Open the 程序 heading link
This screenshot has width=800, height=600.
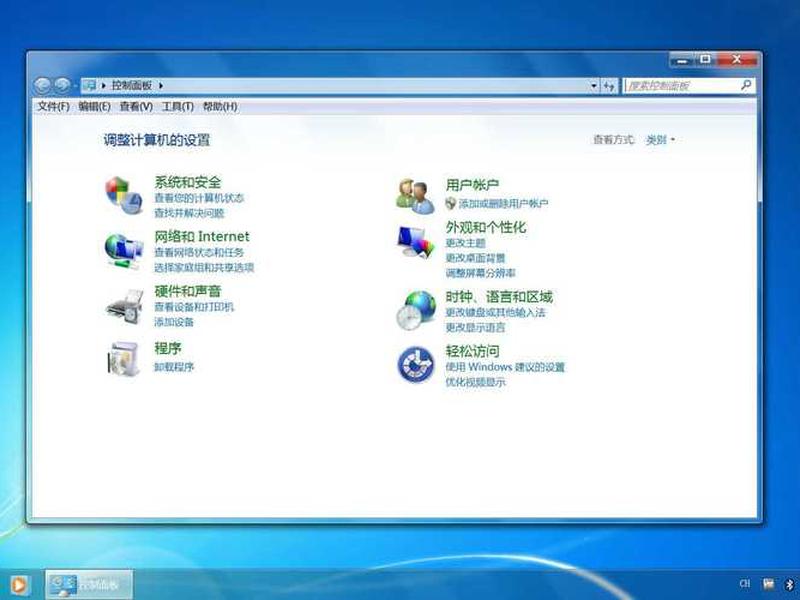point(168,348)
